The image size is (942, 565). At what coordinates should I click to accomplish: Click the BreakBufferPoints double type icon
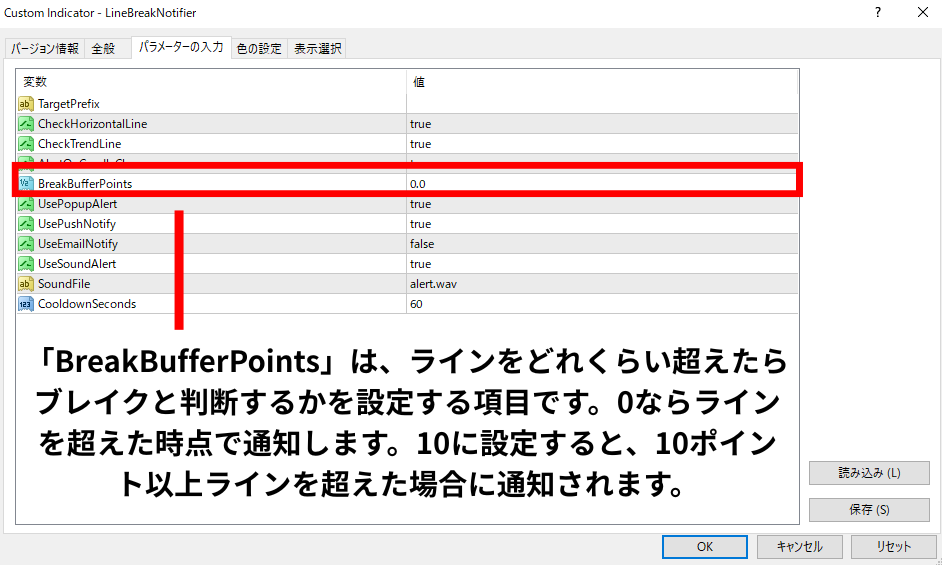(26, 184)
